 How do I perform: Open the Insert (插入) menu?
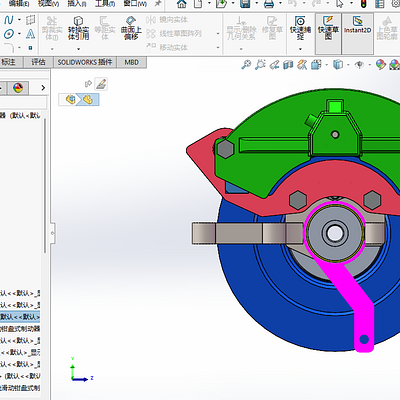[x=77, y=4]
